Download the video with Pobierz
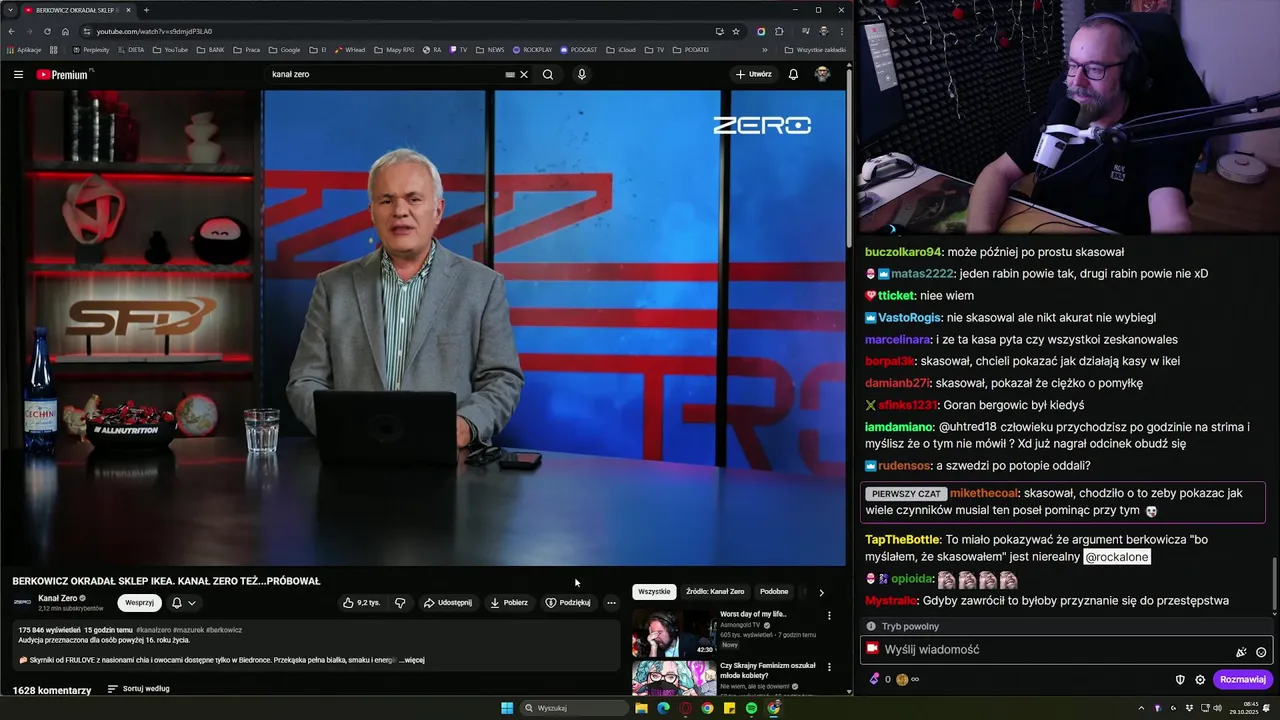 (x=509, y=603)
